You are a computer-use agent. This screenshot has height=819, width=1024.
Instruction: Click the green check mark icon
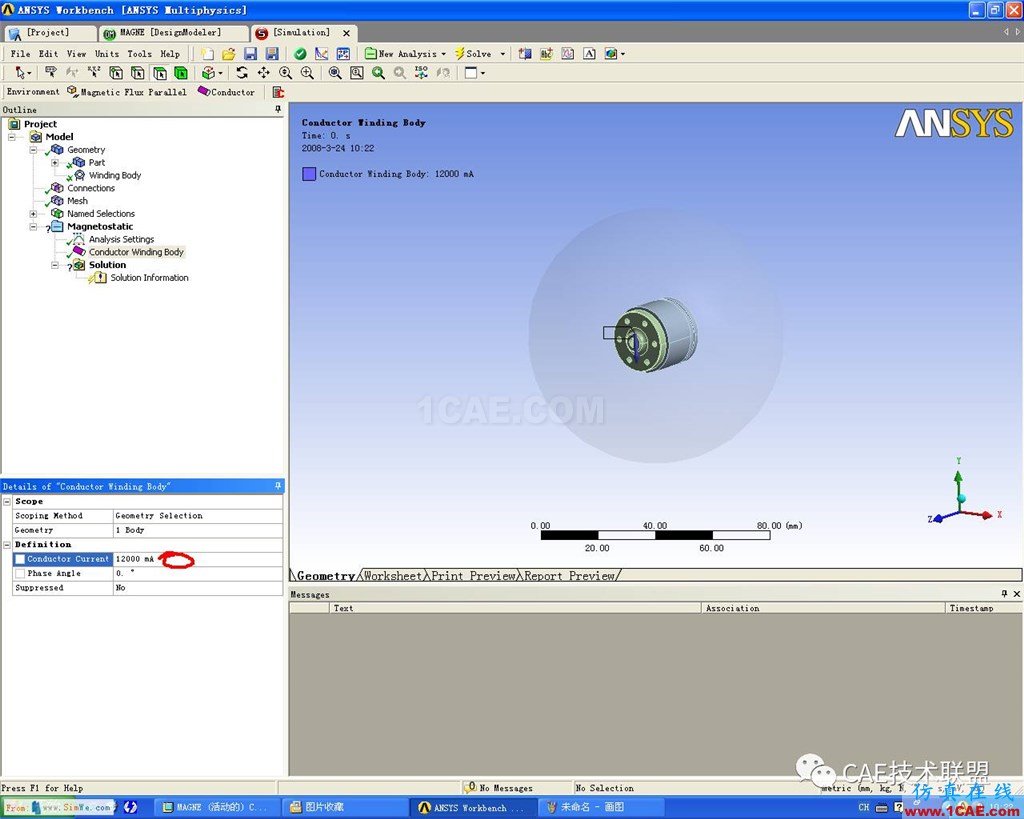(x=300, y=54)
